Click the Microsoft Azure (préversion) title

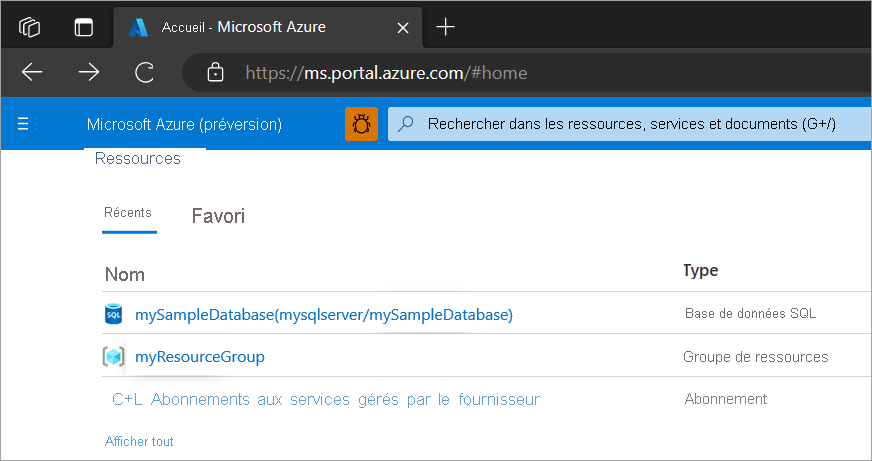click(x=184, y=124)
